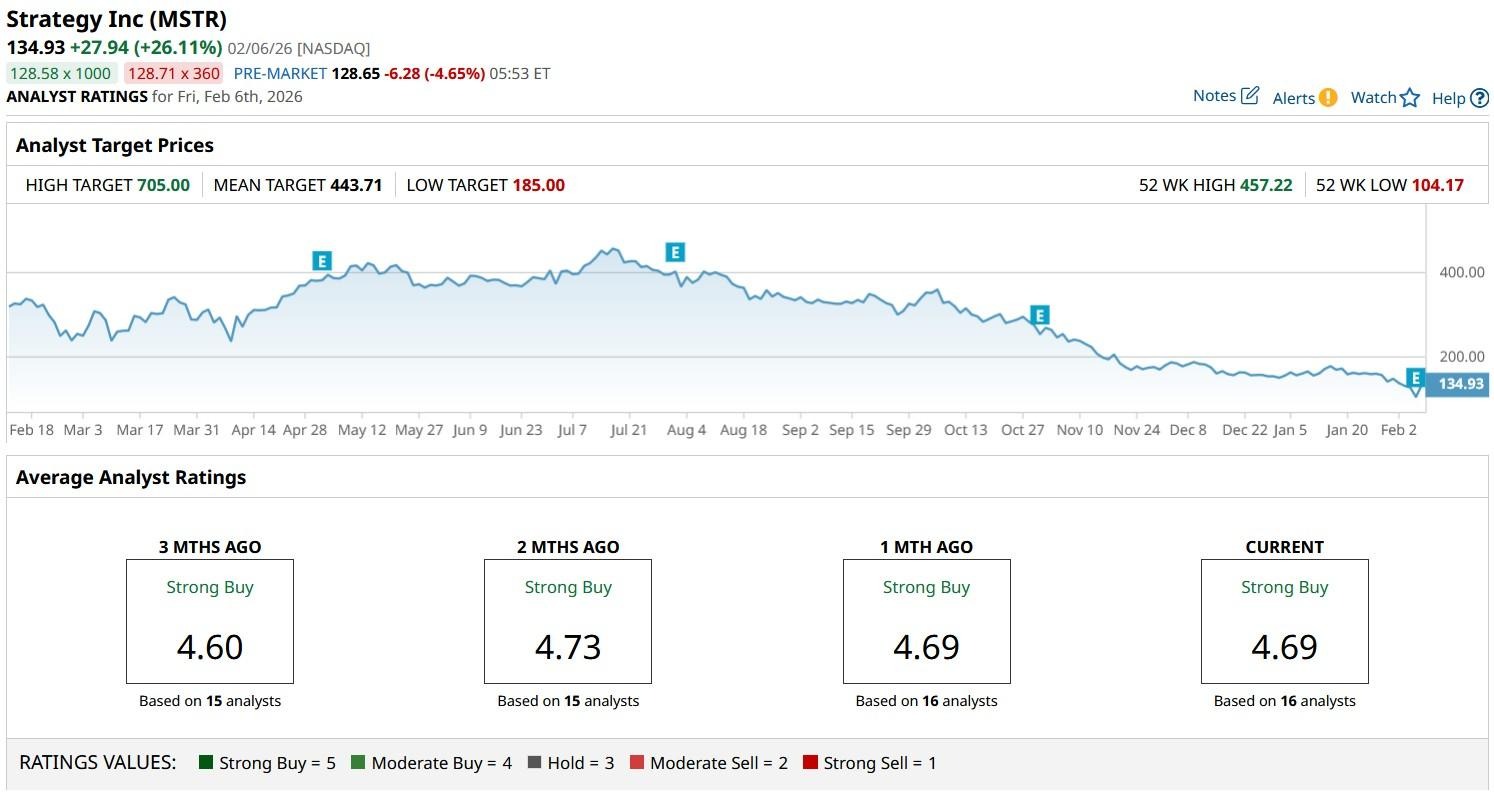The height and width of the screenshot is (795, 1494).
Task: Click the Average Analyst Ratings section heading
Action: pyautogui.click(x=131, y=477)
